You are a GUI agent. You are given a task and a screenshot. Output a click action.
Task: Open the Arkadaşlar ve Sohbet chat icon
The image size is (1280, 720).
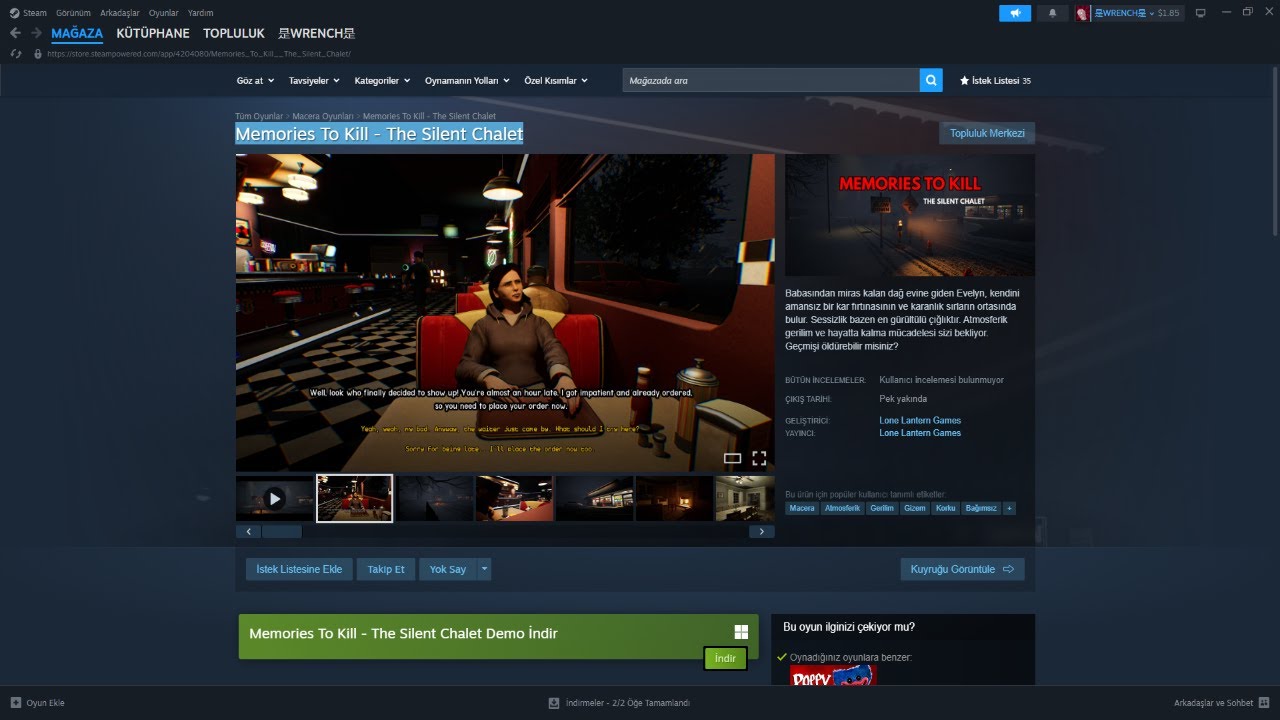coord(1264,703)
